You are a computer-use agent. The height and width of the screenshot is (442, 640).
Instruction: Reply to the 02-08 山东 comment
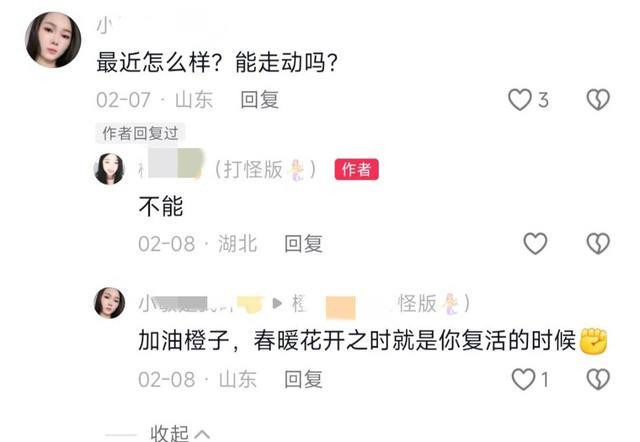[x=303, y=380]
